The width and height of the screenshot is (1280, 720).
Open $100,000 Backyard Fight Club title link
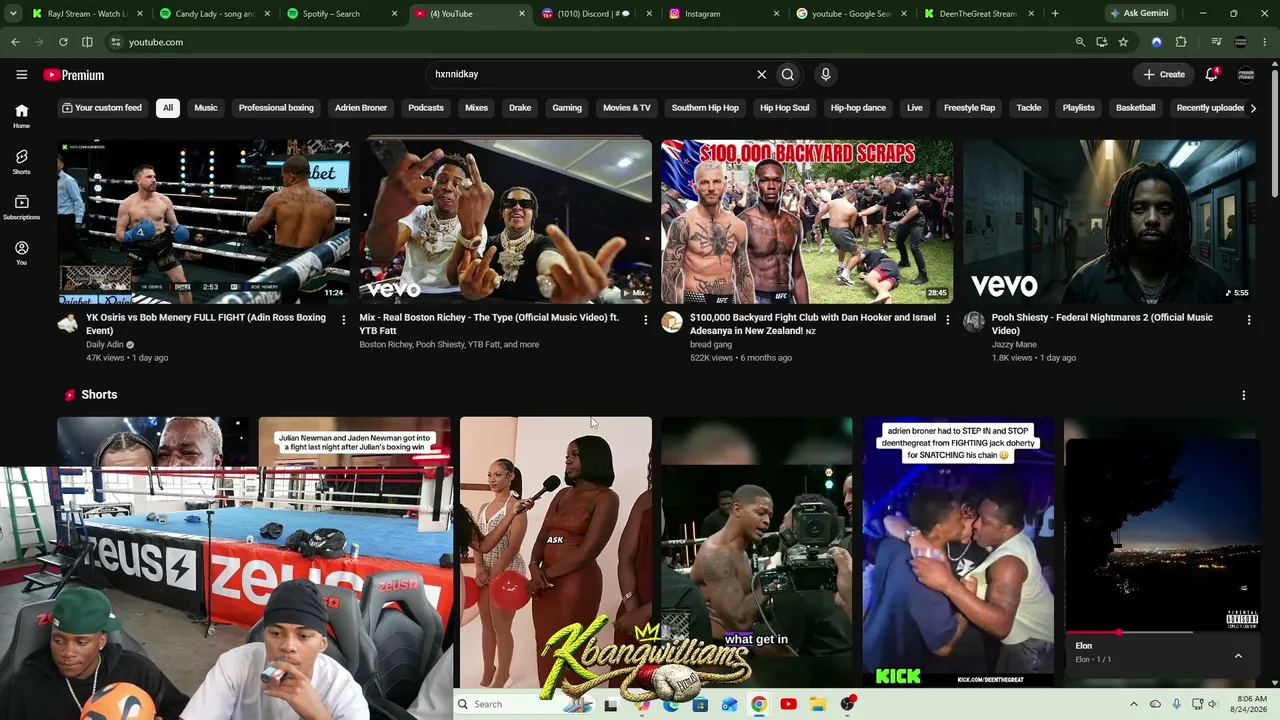pos(813,324)
